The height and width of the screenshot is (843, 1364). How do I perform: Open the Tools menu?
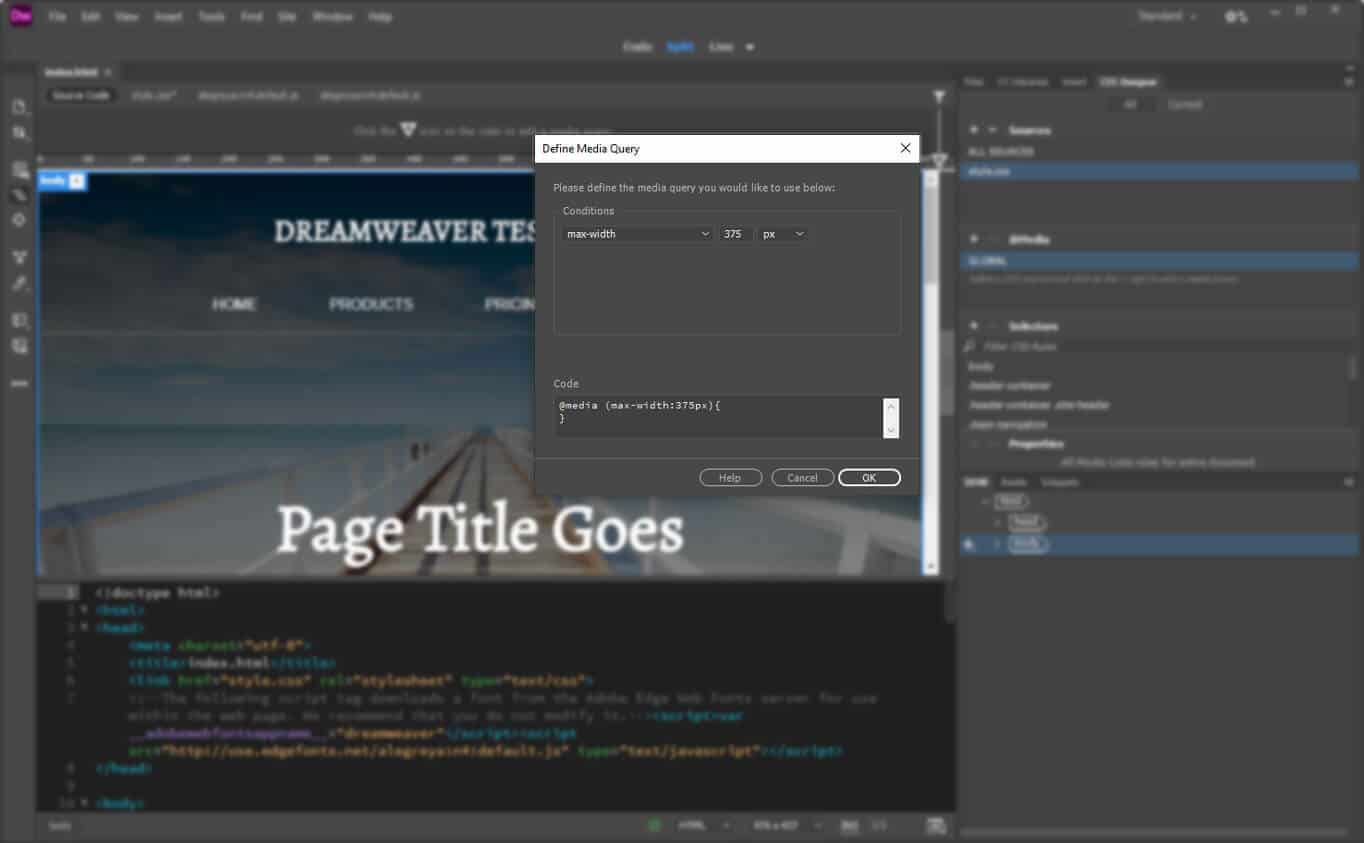(211, 17)
